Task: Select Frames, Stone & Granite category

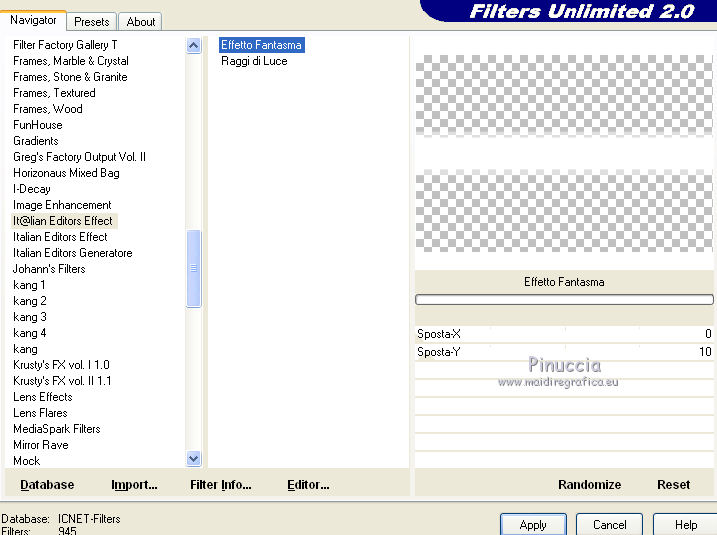Action: pyautogui.click(x=70, y=77)
